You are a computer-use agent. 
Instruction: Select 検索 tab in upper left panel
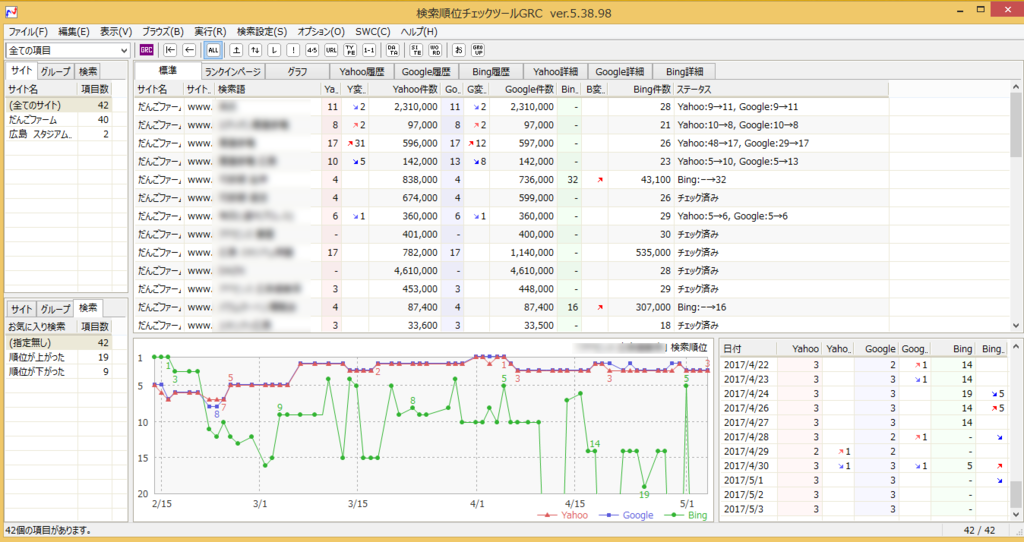[88, 72]
